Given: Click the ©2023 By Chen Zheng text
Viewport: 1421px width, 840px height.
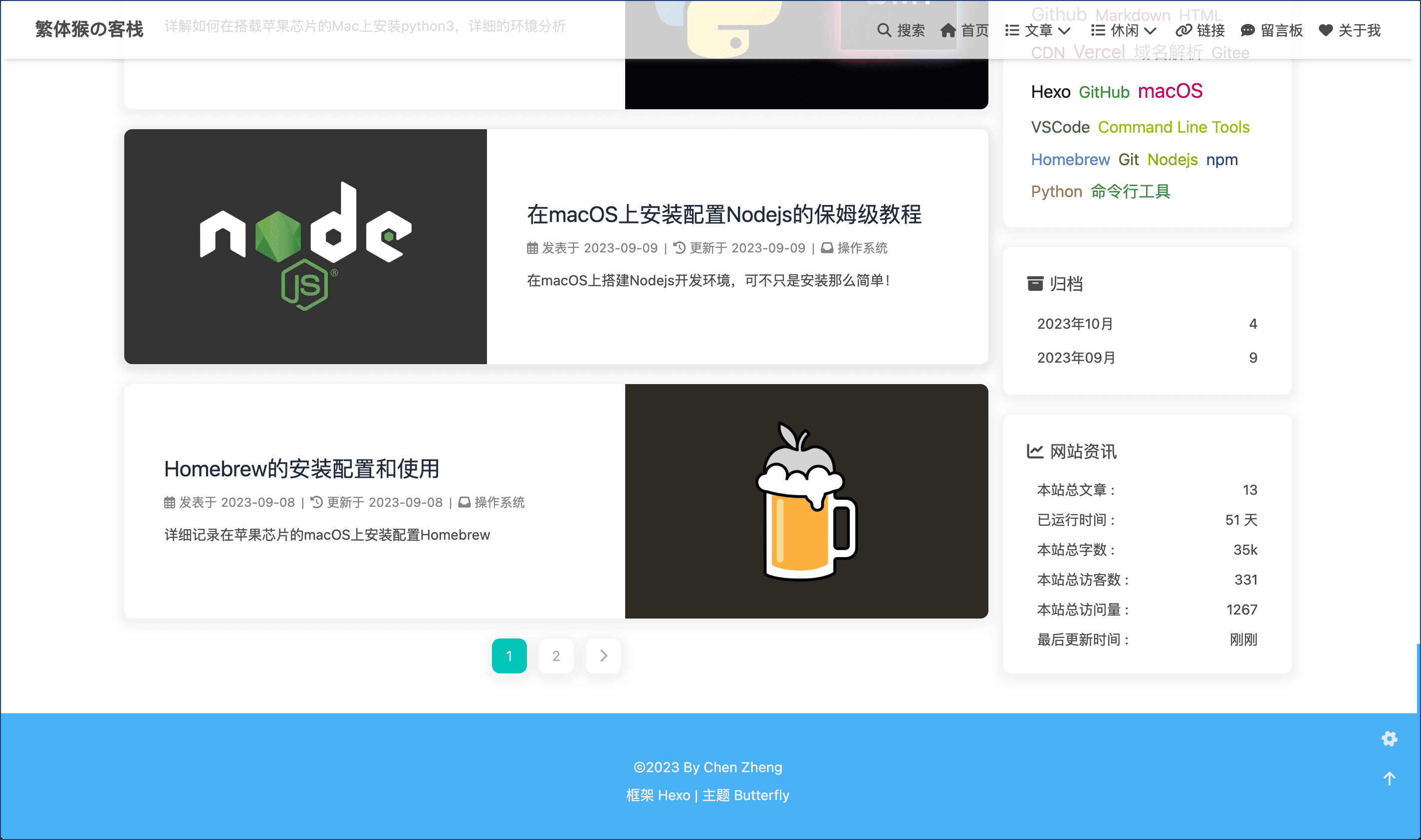Looking at the screenshot, I should 708,767.
